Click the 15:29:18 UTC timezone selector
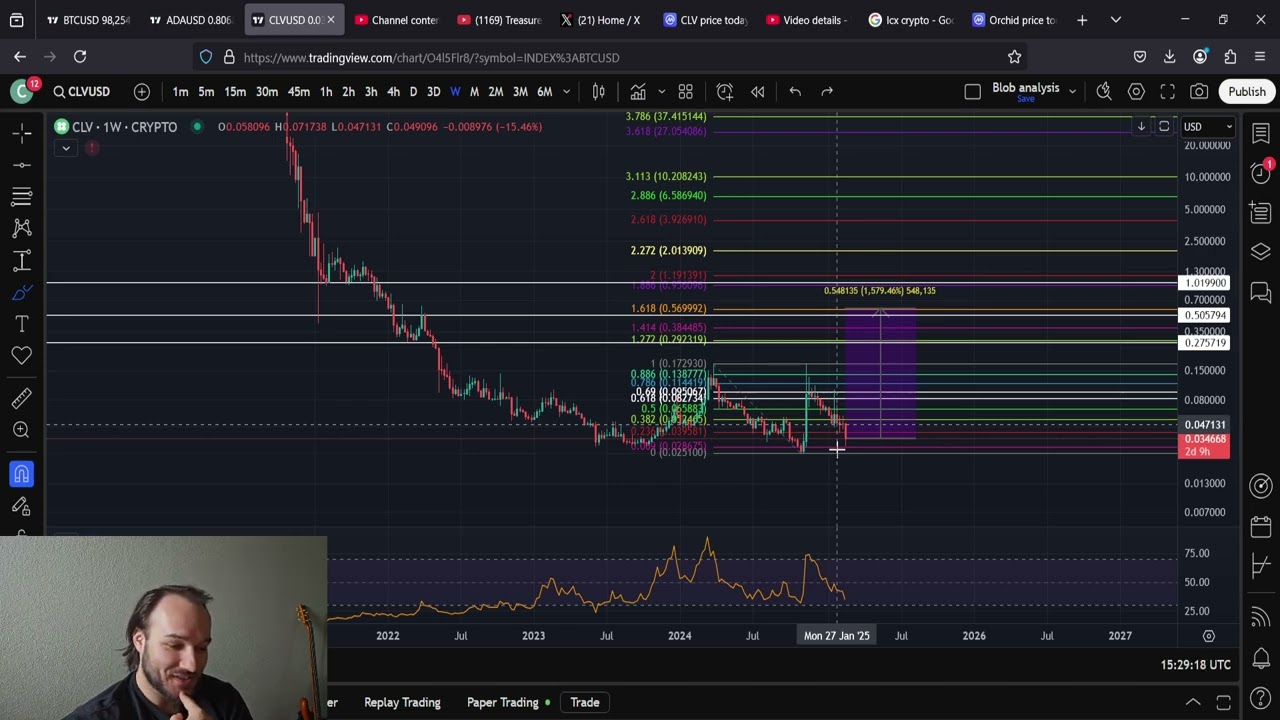The height and width of the screenshot is (720, 1280). tap(1195, 665)
